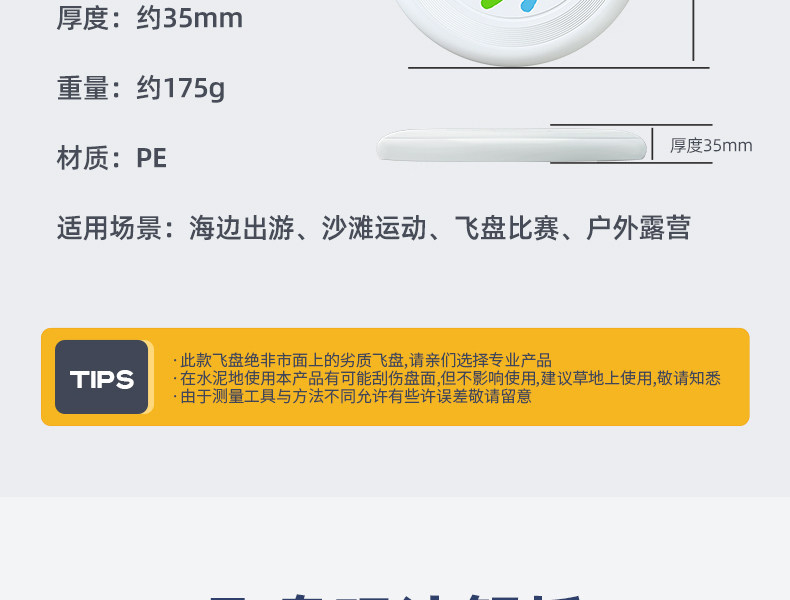Click the partially visible blue heading at bottom
Image resolution: width=790 pixels, height=600 pixels.
396,595
